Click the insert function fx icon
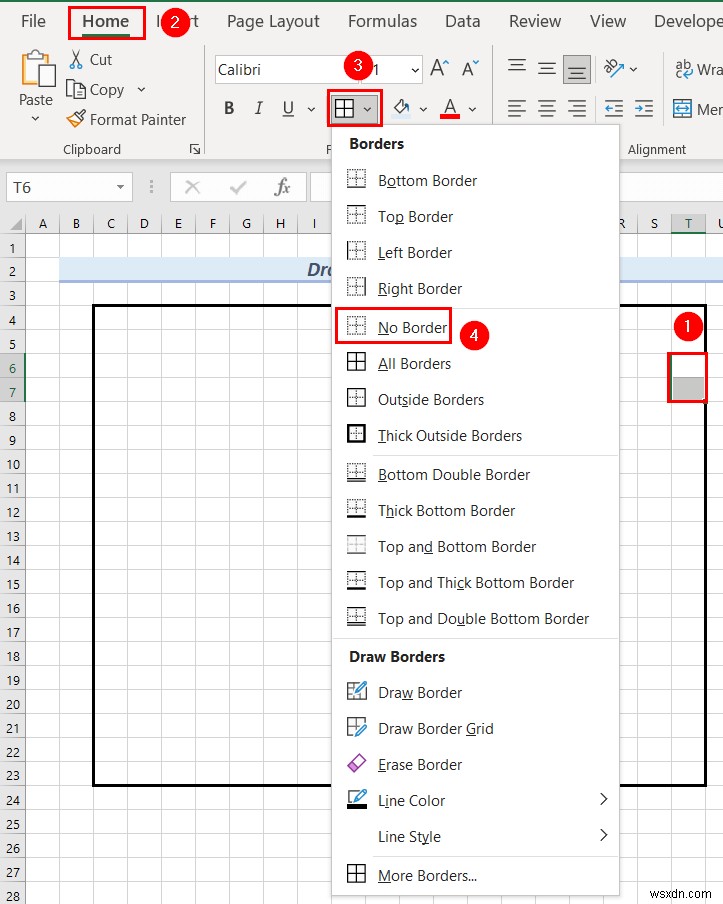 pyautogui.click(x=282, y=187)
